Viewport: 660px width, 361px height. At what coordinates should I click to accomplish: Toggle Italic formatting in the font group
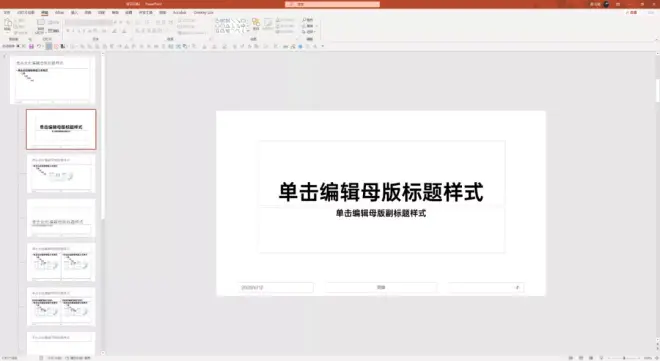click(73, 31)
